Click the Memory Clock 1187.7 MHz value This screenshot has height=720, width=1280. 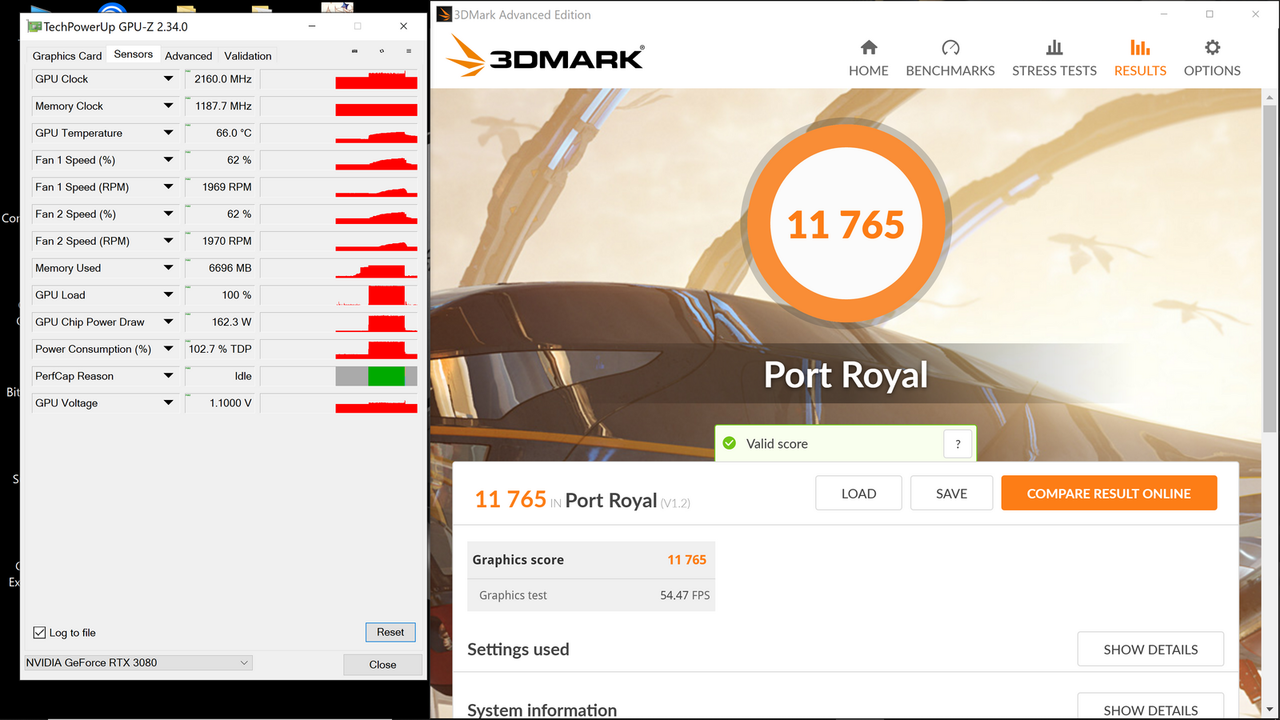click(x=221, y=106)
